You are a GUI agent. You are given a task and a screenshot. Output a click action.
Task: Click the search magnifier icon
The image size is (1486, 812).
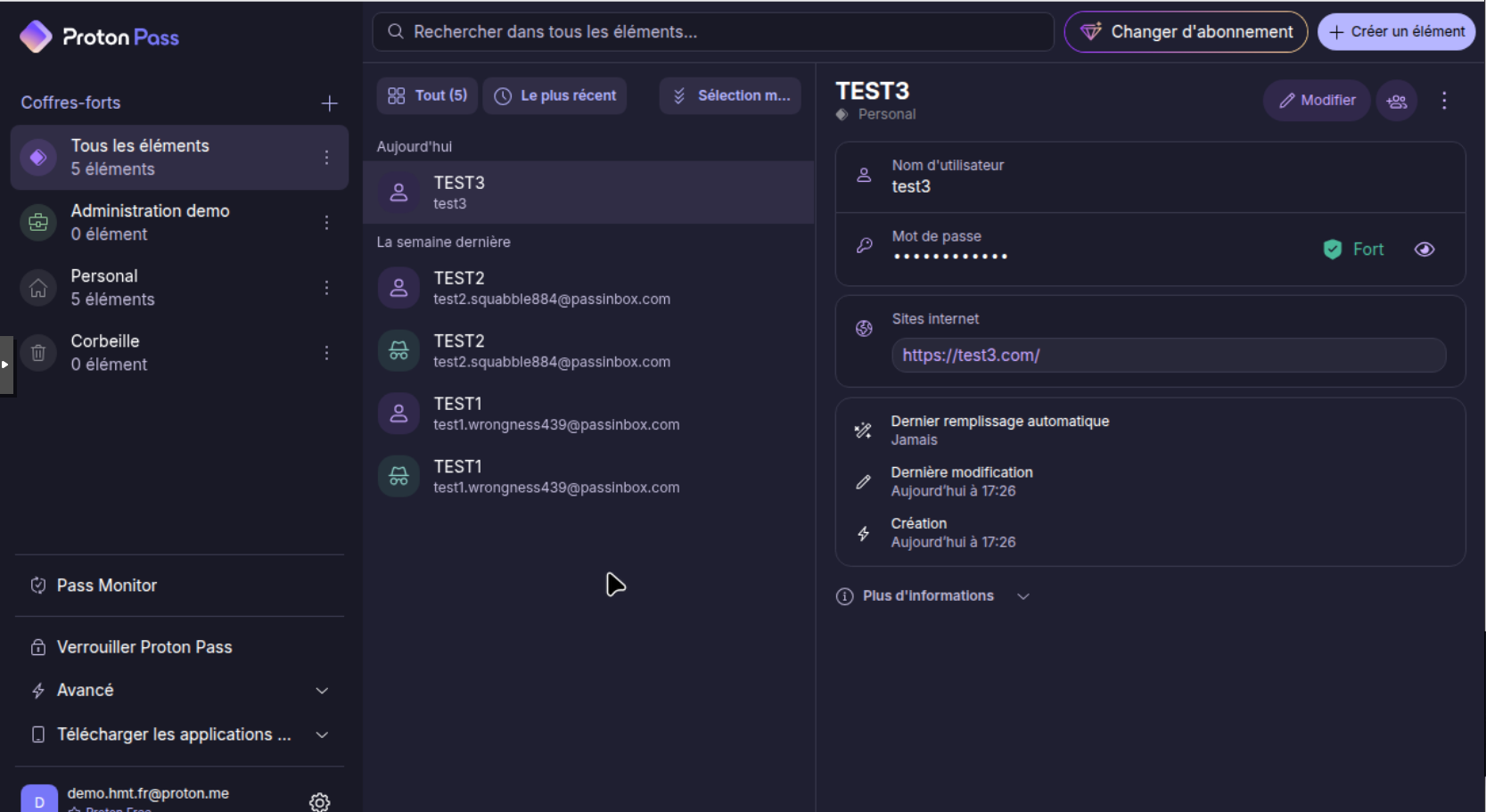point(395,32)
